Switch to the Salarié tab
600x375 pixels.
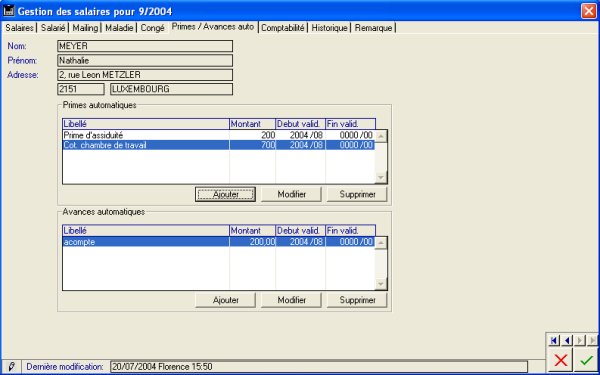[53, 28]
